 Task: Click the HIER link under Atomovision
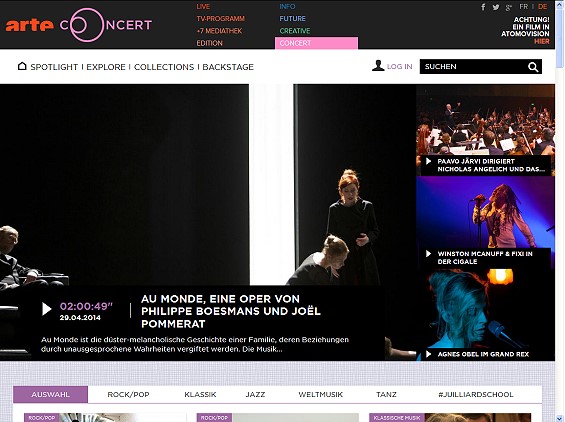(x=542, y=41)
